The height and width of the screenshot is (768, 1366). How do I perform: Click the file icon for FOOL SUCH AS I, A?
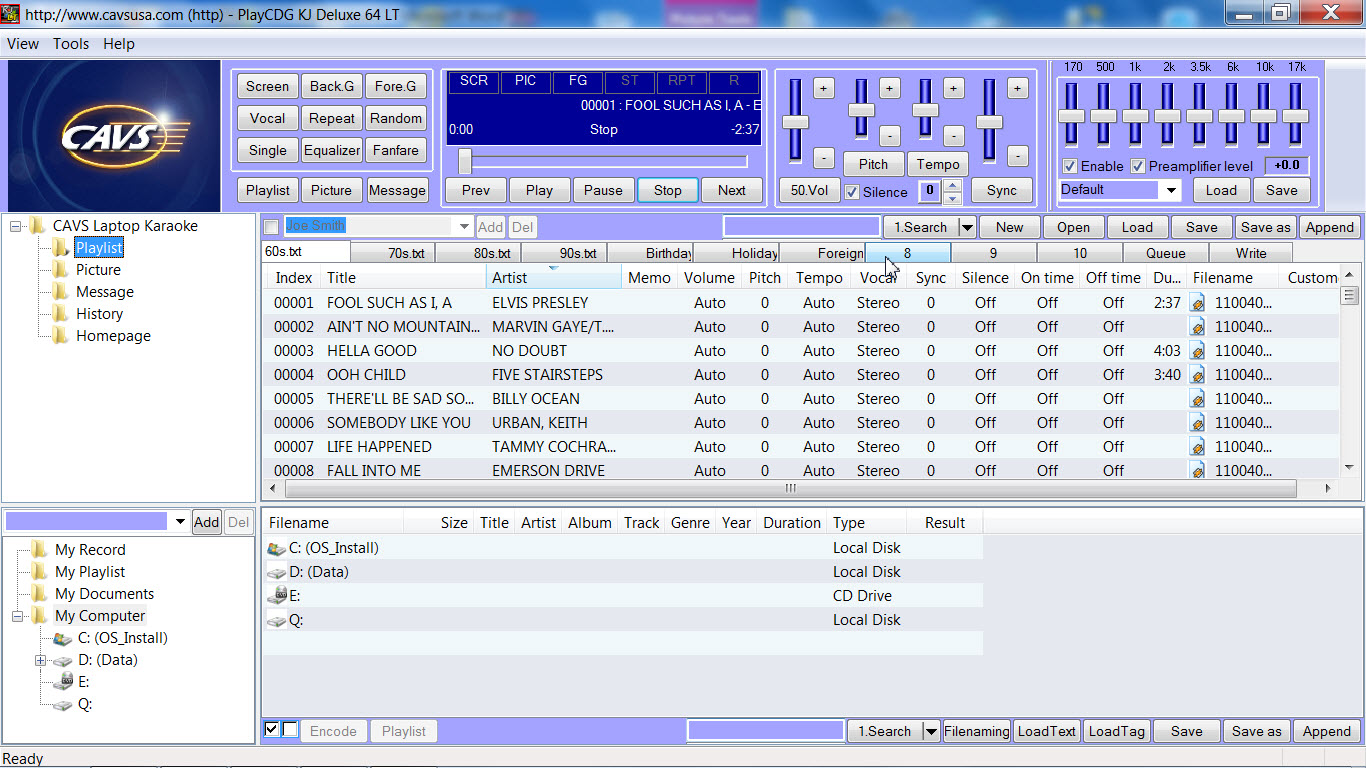pos(1197,302)
